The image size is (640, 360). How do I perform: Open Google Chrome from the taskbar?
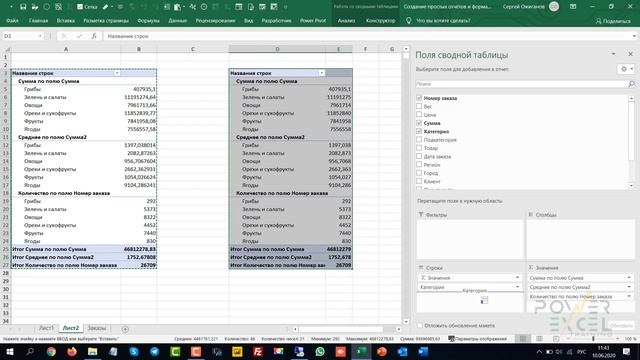click(x=51, y=351)
